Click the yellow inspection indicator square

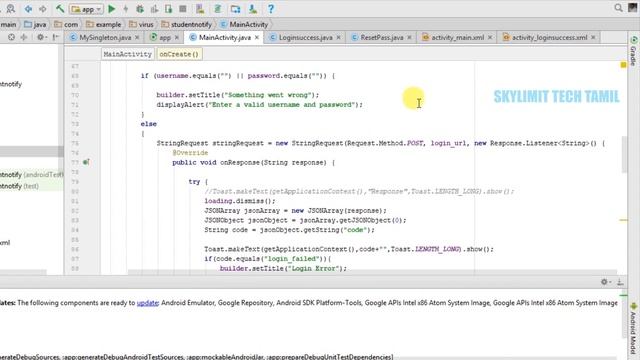tap(623, 65)
